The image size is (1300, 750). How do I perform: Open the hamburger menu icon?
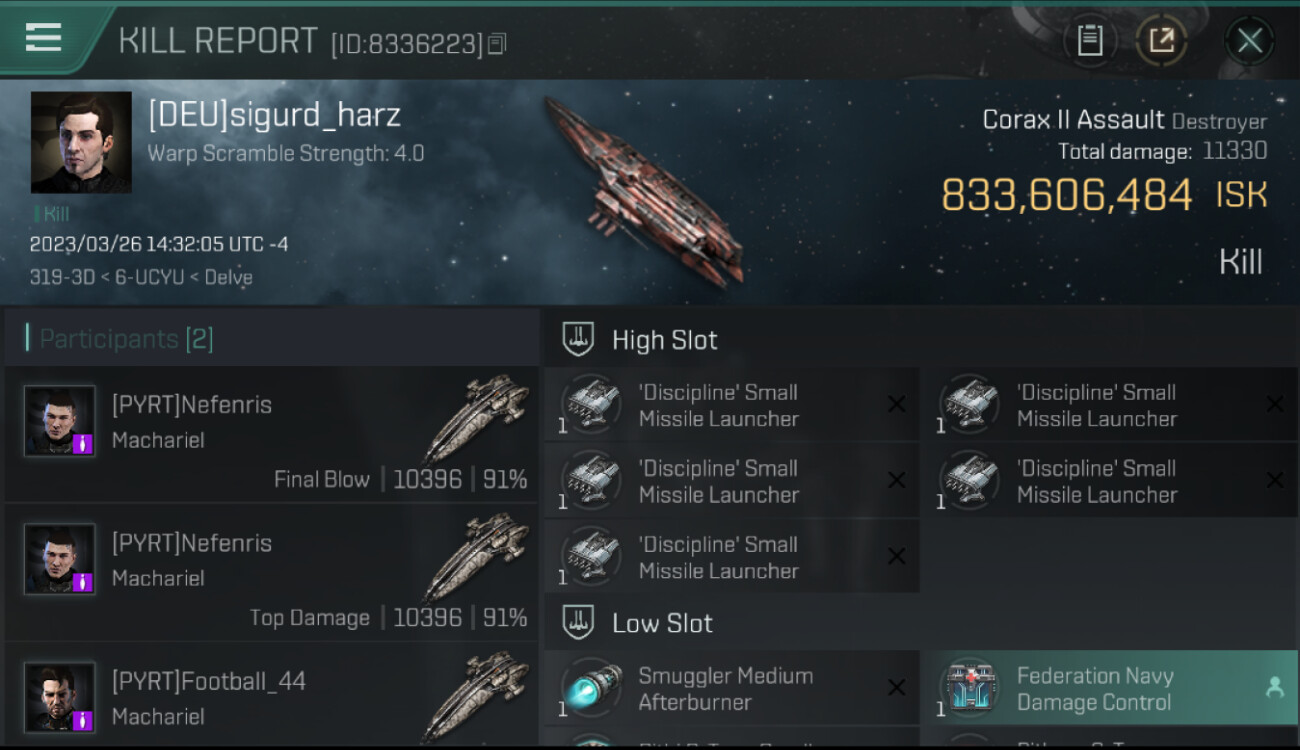point(43,37)
